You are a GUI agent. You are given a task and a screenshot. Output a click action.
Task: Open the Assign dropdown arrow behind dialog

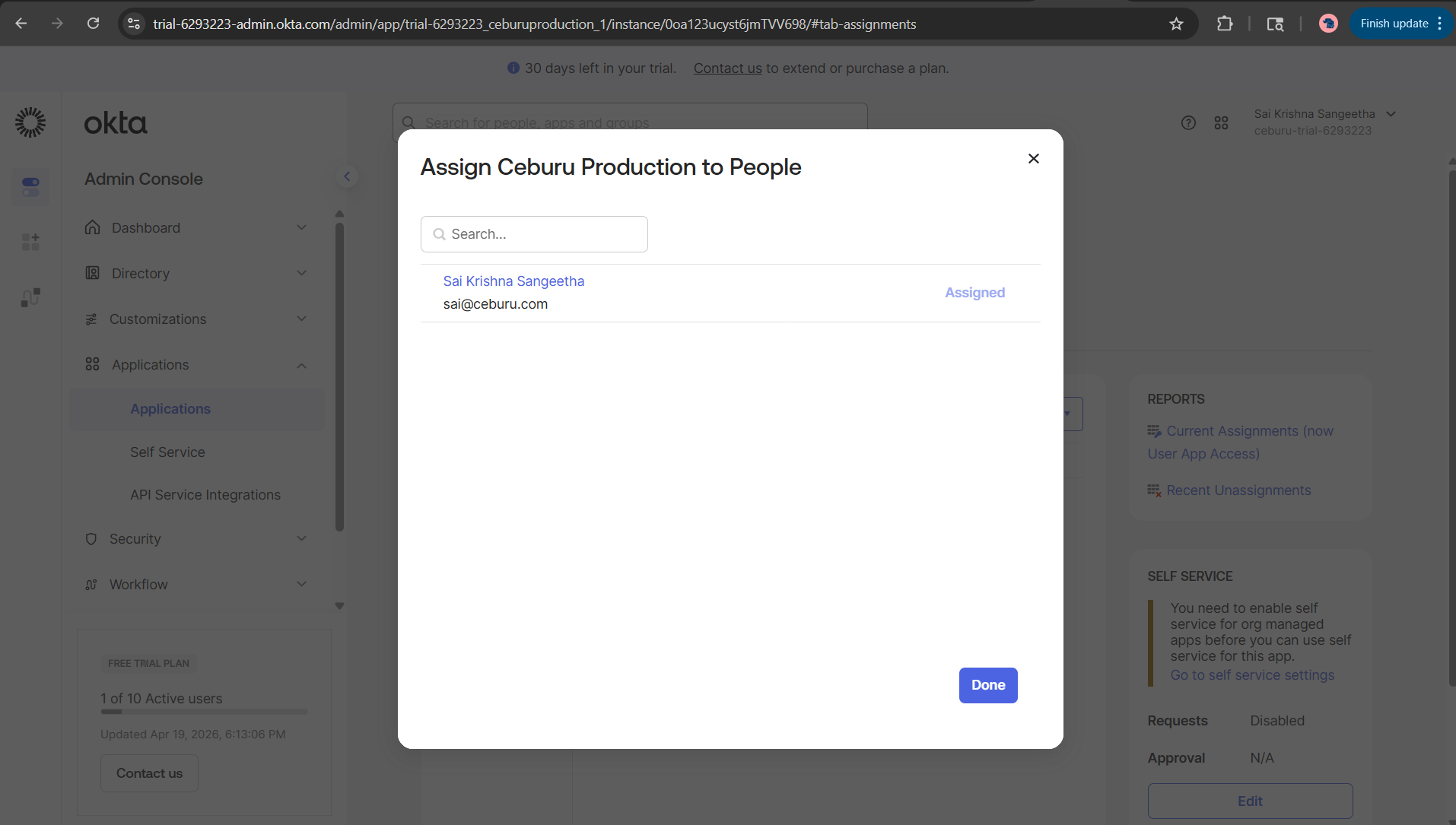1068,414
